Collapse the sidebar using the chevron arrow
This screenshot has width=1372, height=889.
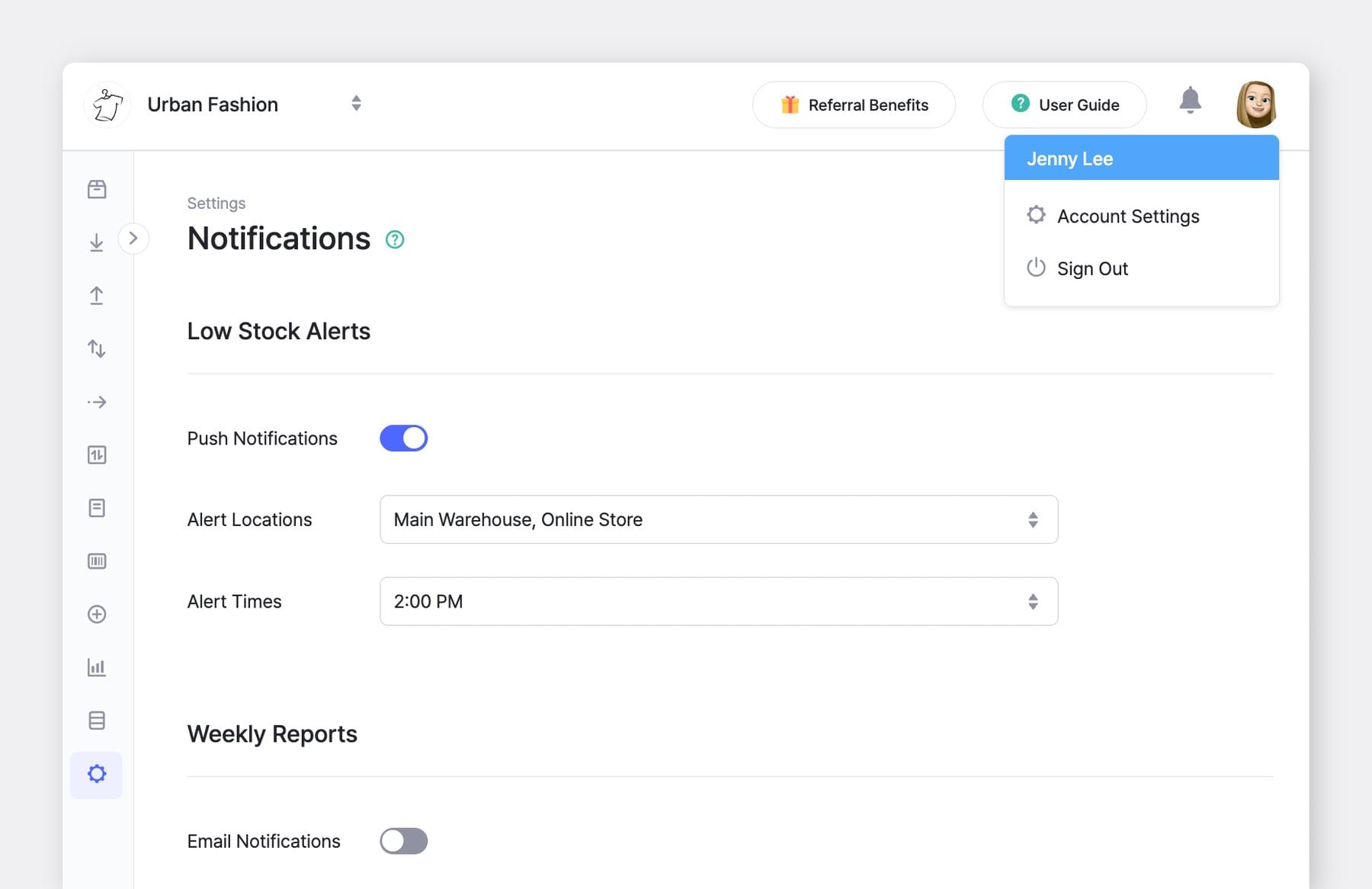[x=134, y=239]
